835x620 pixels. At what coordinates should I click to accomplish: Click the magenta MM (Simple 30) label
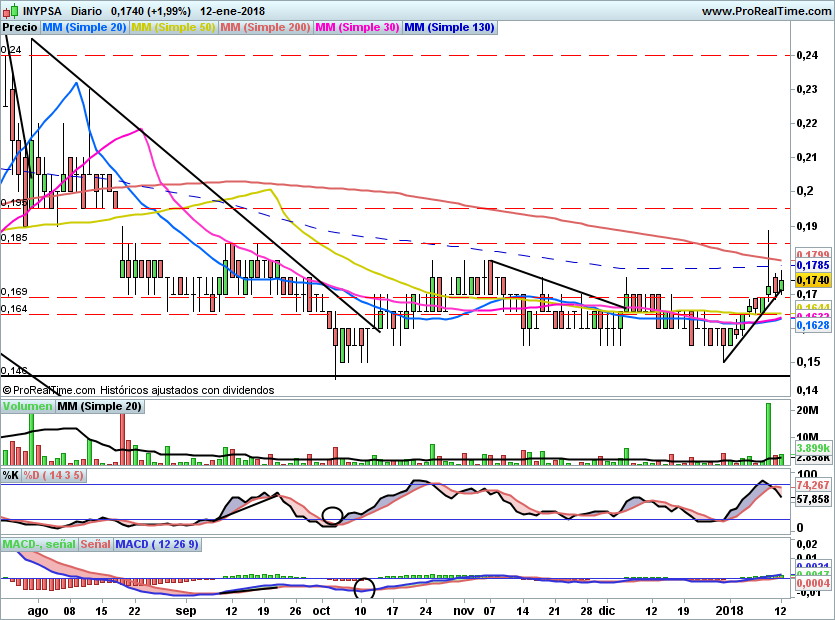357,28
